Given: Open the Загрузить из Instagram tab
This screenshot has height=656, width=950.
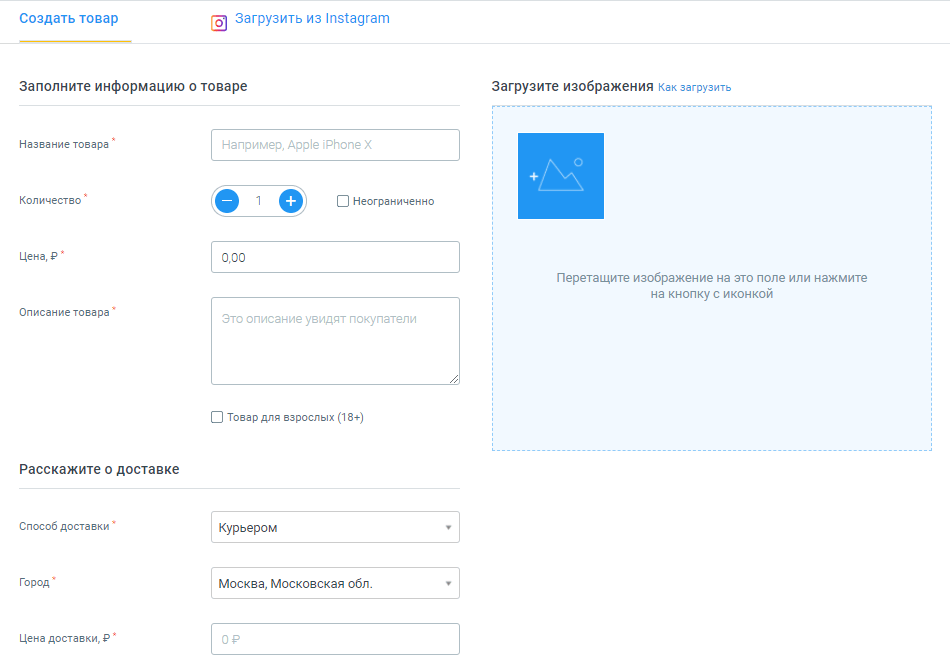Looking at the screenshot, I should tap(311, 19).
